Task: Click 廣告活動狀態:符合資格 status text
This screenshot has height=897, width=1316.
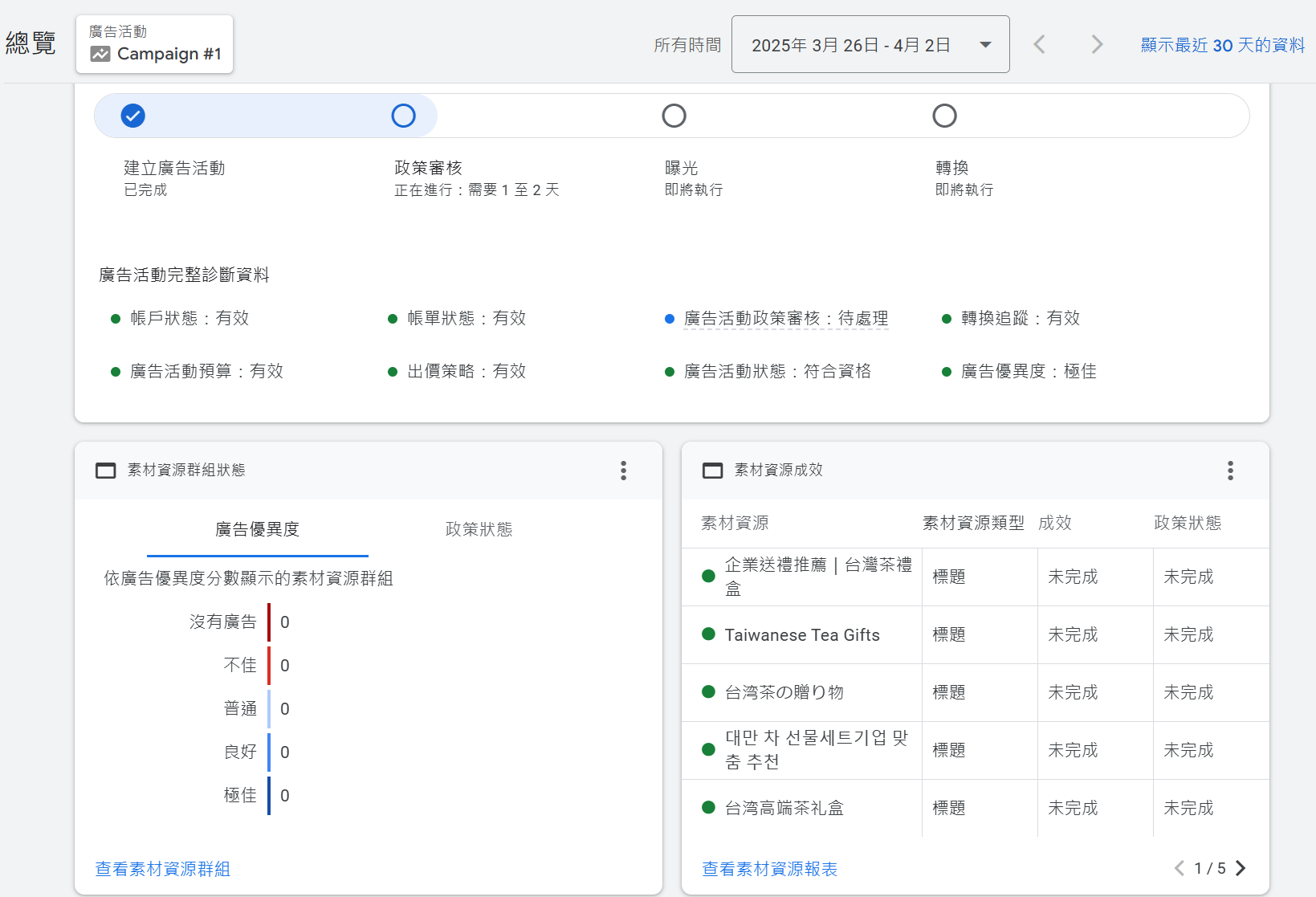Action: 778,371
